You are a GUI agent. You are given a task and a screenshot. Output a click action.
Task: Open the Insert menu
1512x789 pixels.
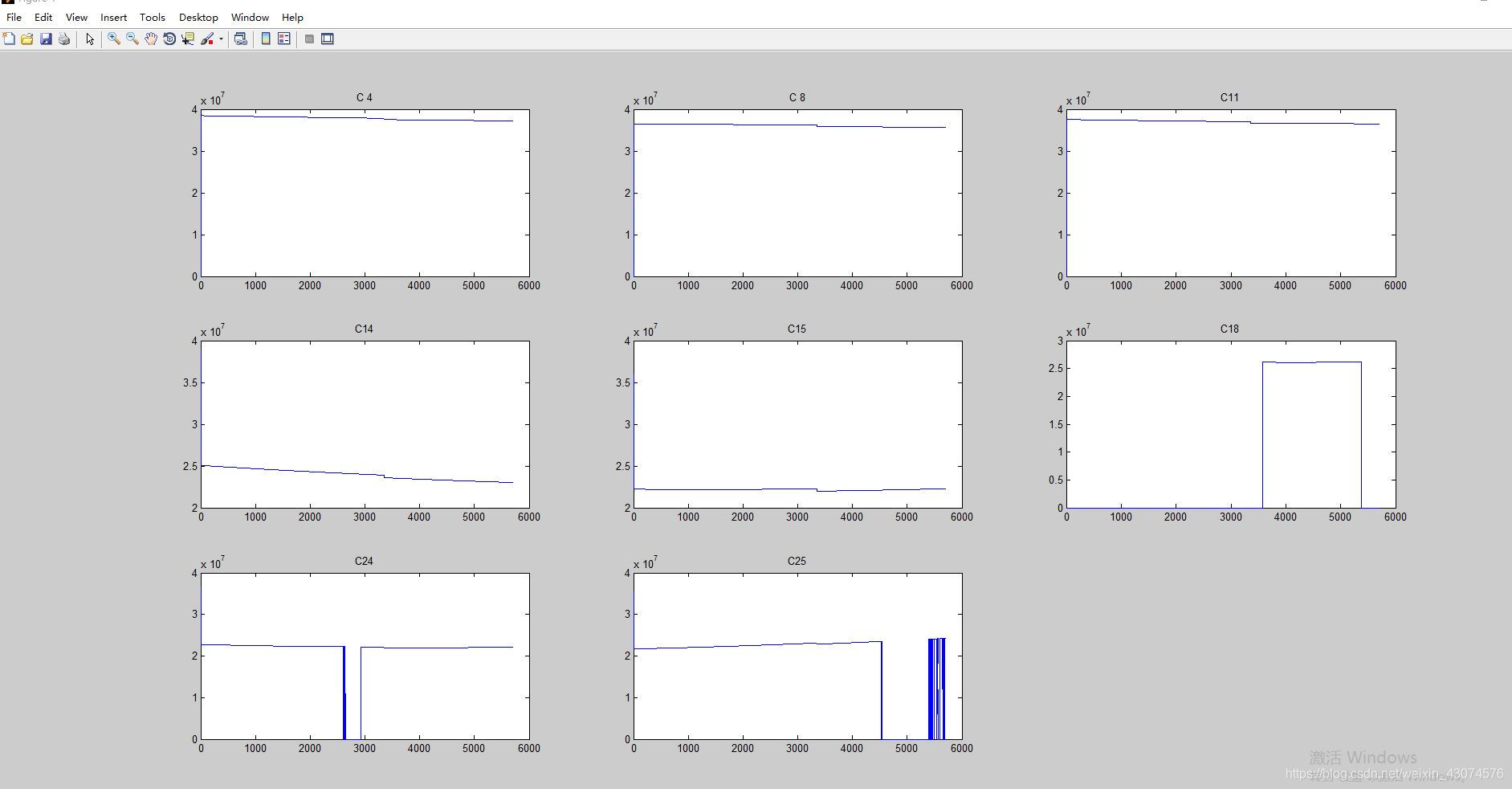[x=113, y=17]
